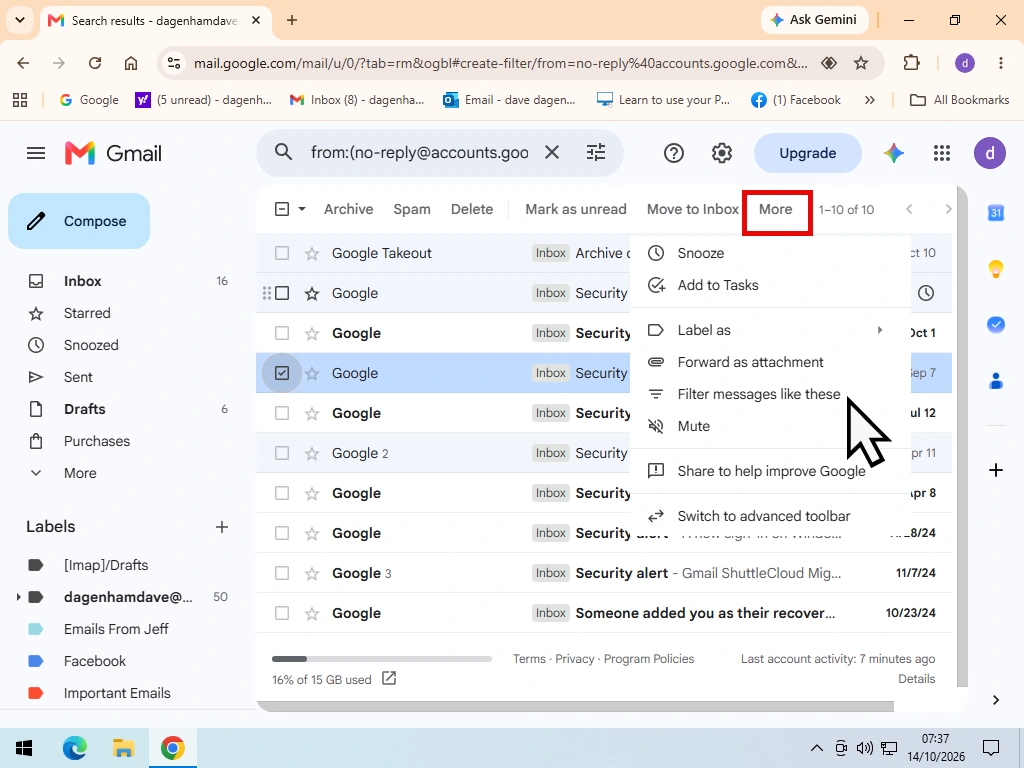This screenshot has width=1024, height=768.
Task: Open the Google Account avatar in Gmail
Action: 990,153
